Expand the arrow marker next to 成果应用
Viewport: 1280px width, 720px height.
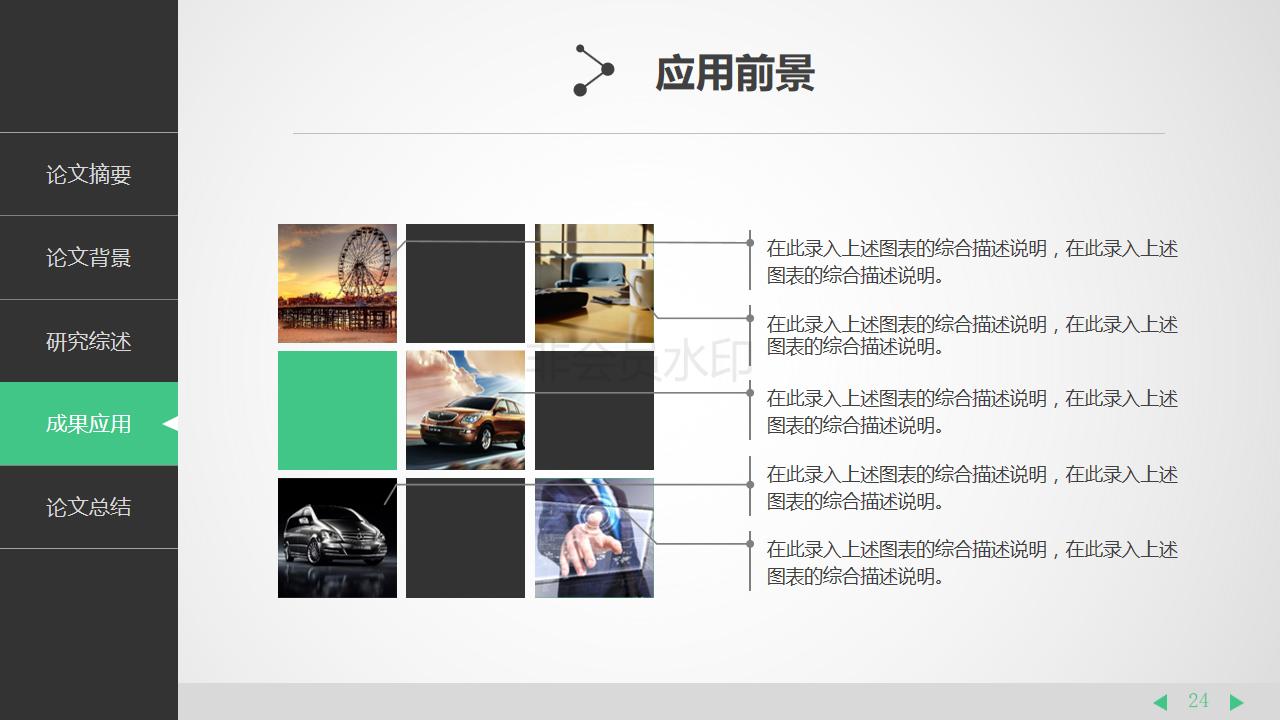(172, 424)
